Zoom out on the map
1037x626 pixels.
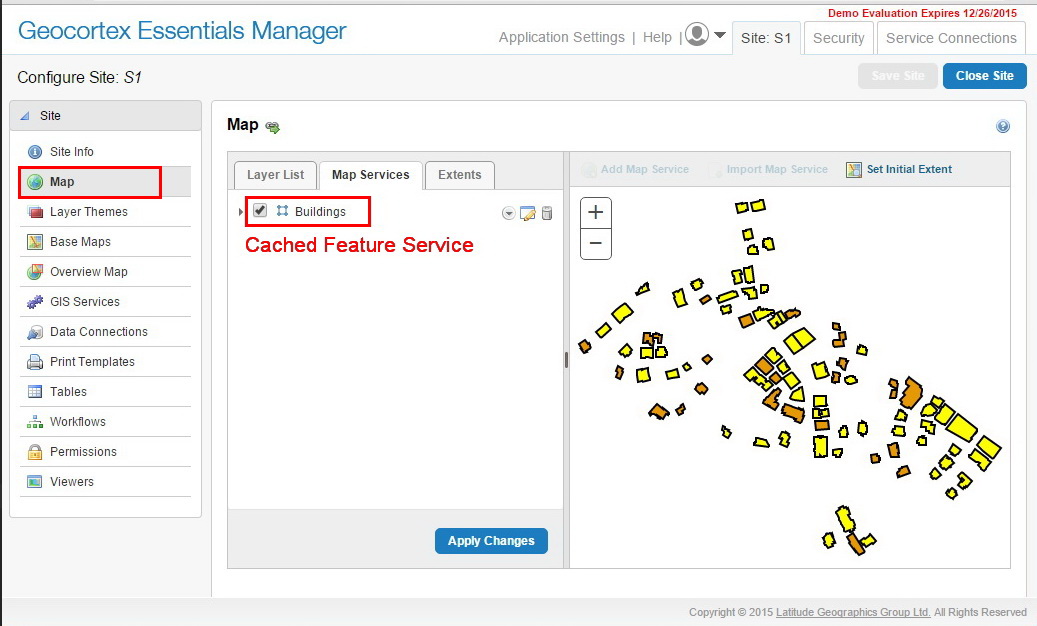pos(596,244)
